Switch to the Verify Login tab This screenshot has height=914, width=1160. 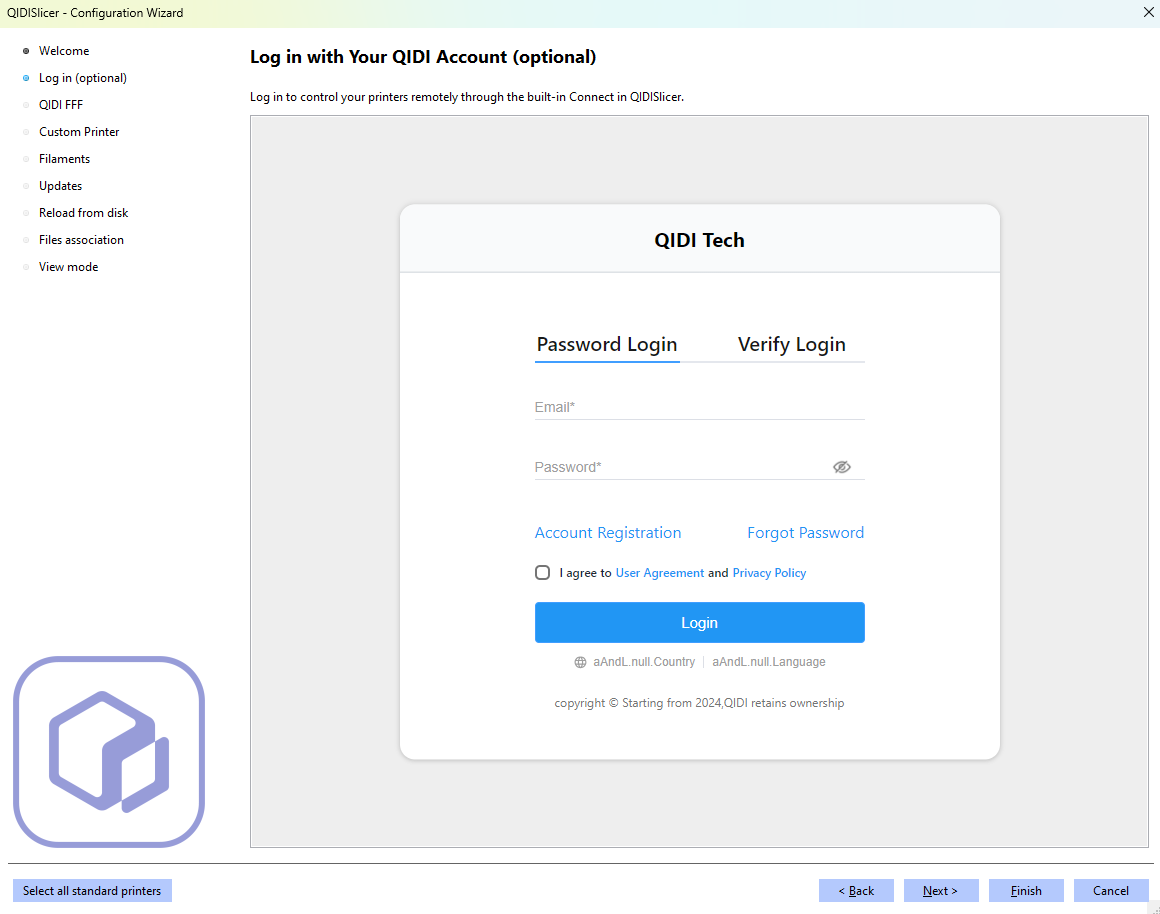coord(791,345)
